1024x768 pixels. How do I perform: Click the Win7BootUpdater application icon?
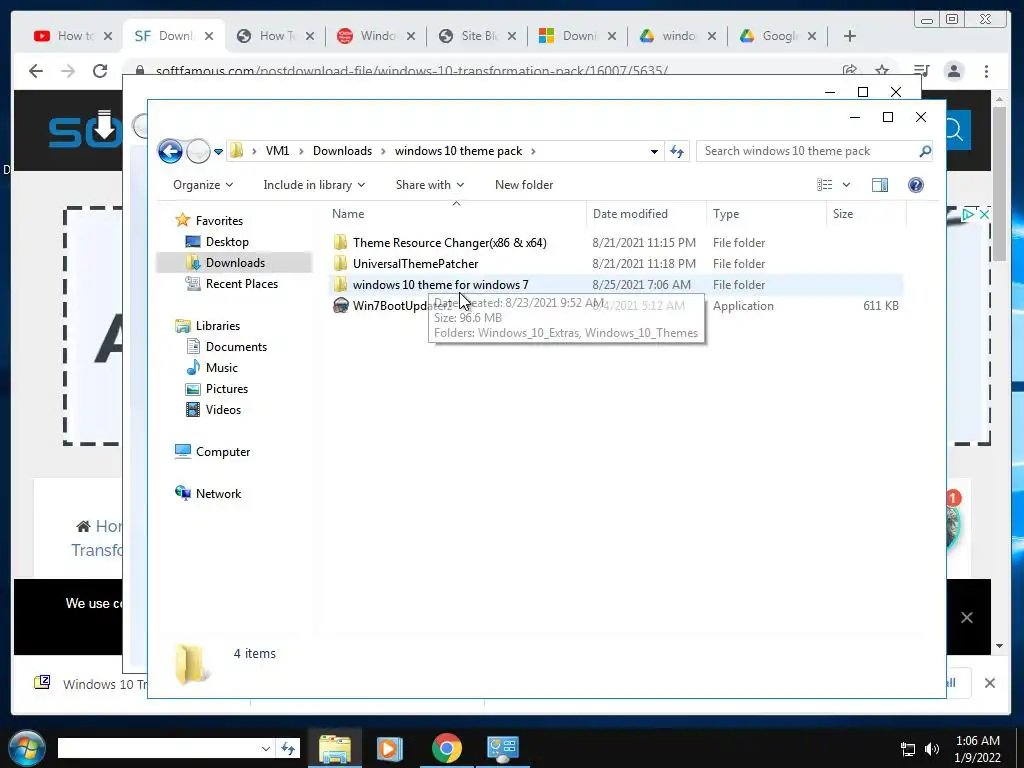point(340,306)
